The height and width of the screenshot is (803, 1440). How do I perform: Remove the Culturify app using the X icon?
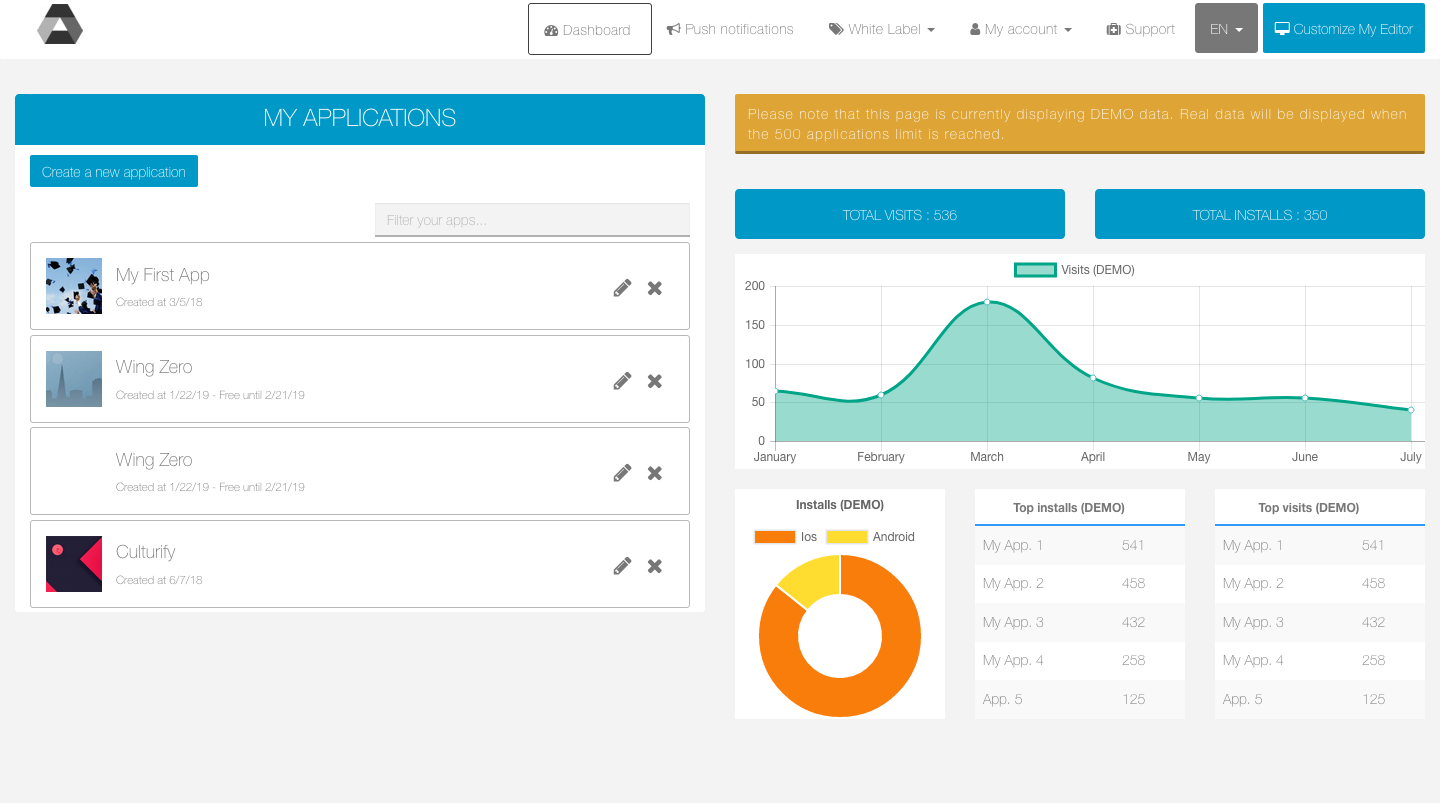(655, 566)
